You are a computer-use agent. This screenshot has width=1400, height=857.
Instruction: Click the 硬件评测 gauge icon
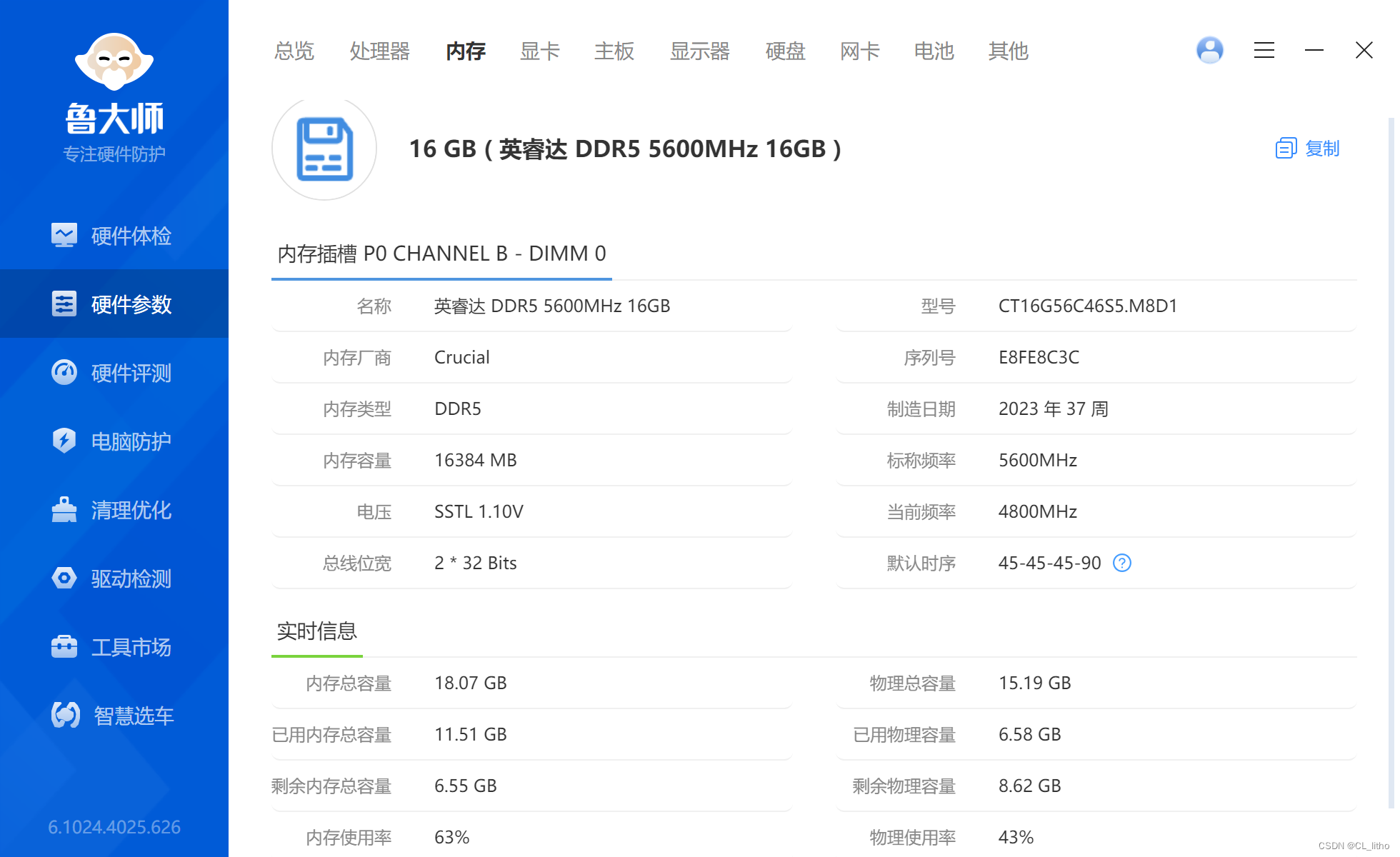click(x=64, y=372)
